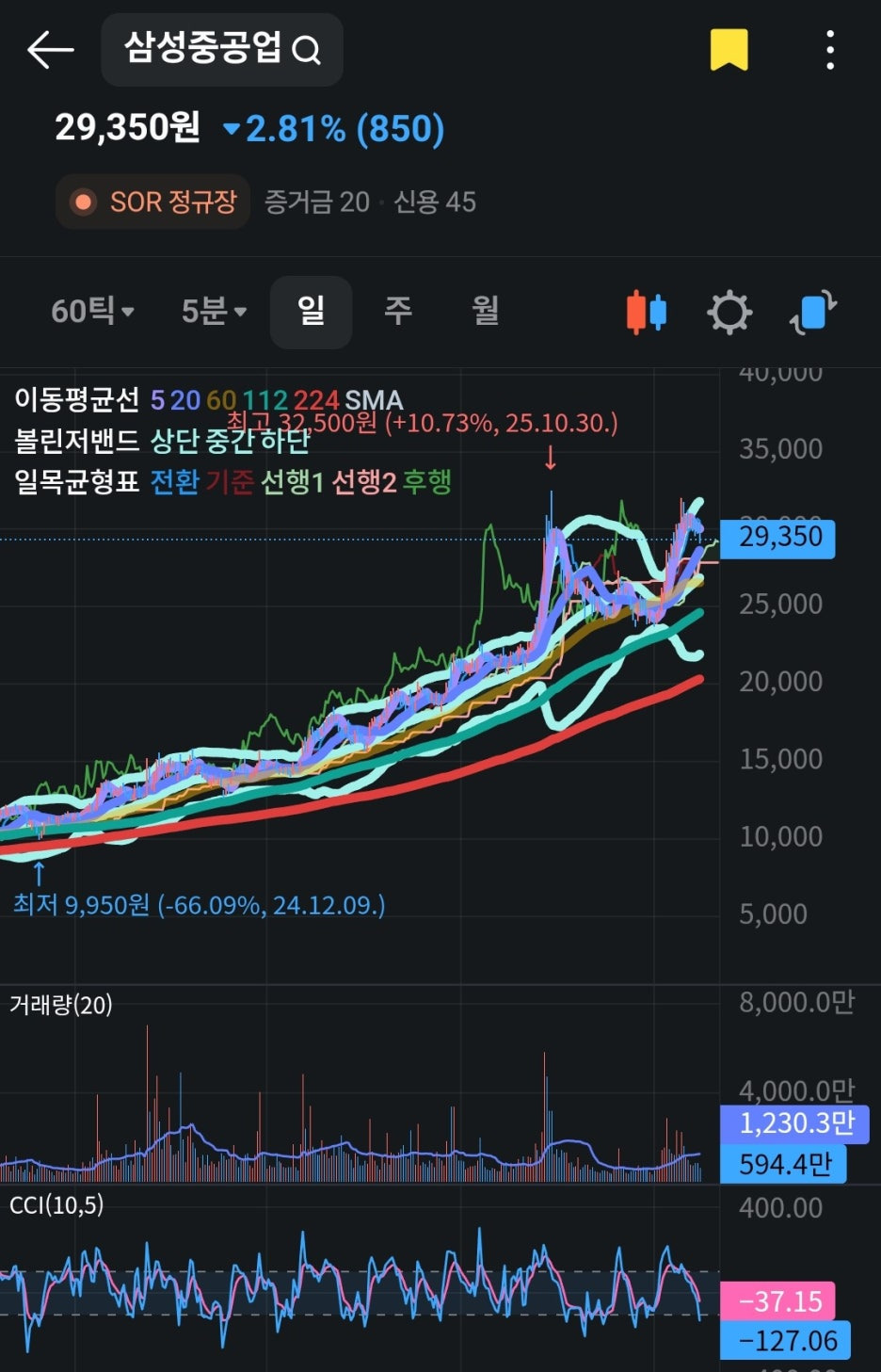Tap the 증거금 20 margin text
This screenshot has height=1372, width=881.
click(317, 202)
